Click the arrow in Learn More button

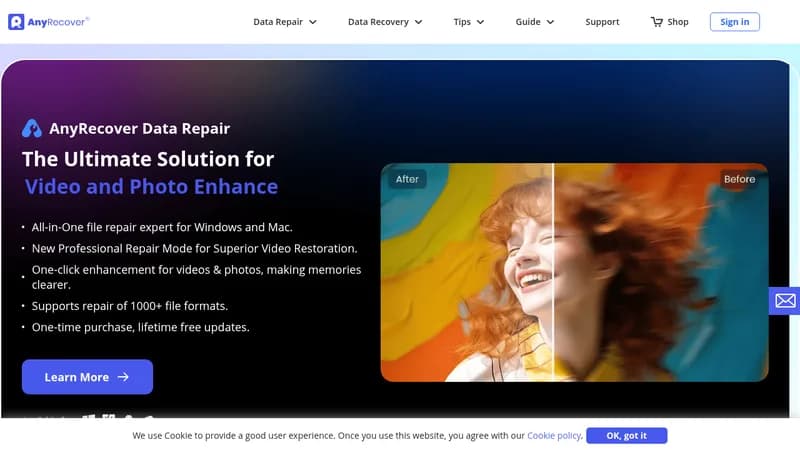[123, 377]
